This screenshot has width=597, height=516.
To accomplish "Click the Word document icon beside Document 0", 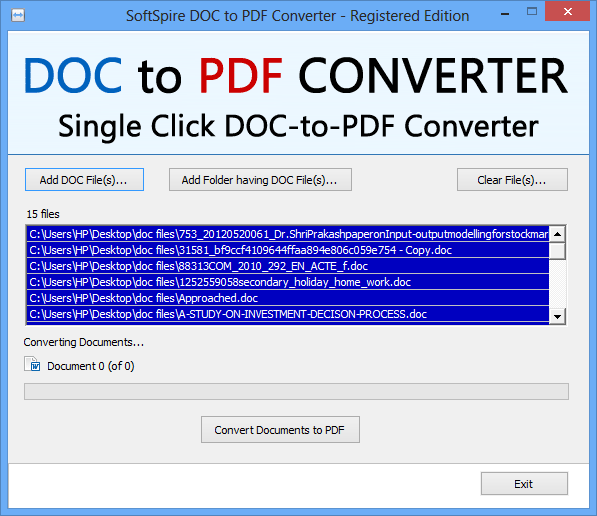I will (33, 364).
